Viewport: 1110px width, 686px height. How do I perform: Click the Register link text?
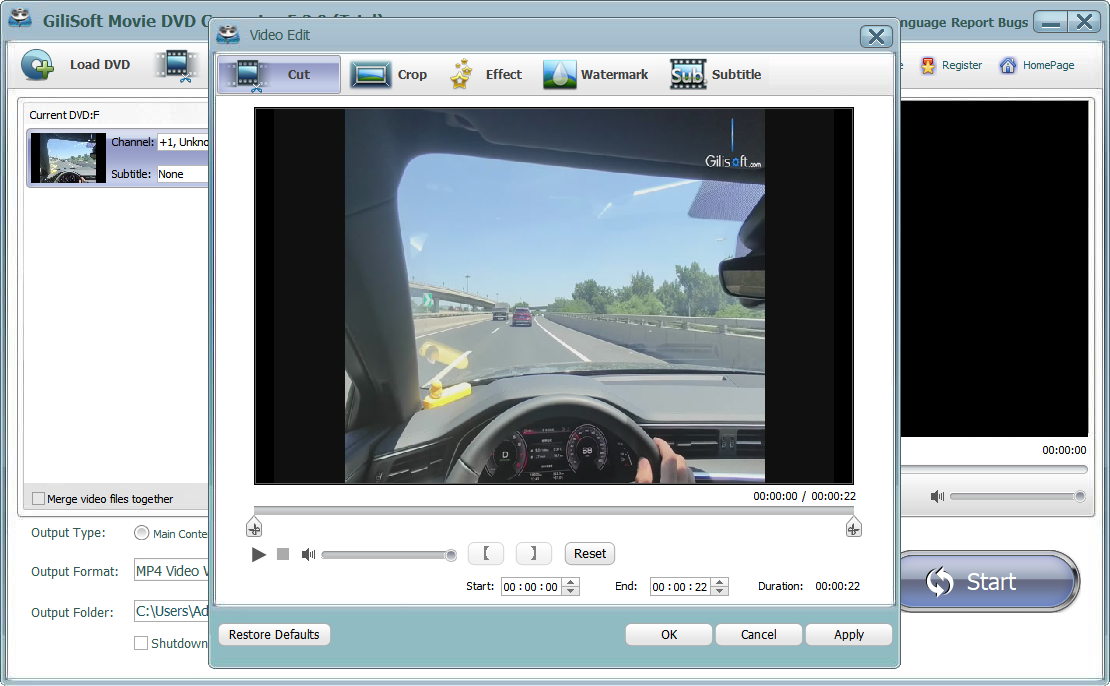tap(962, 65)
